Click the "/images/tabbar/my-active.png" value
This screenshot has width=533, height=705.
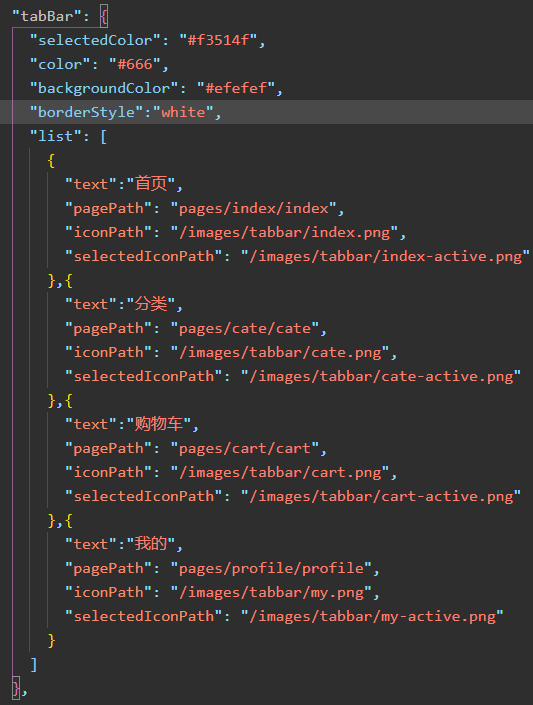tap(372, 616)
